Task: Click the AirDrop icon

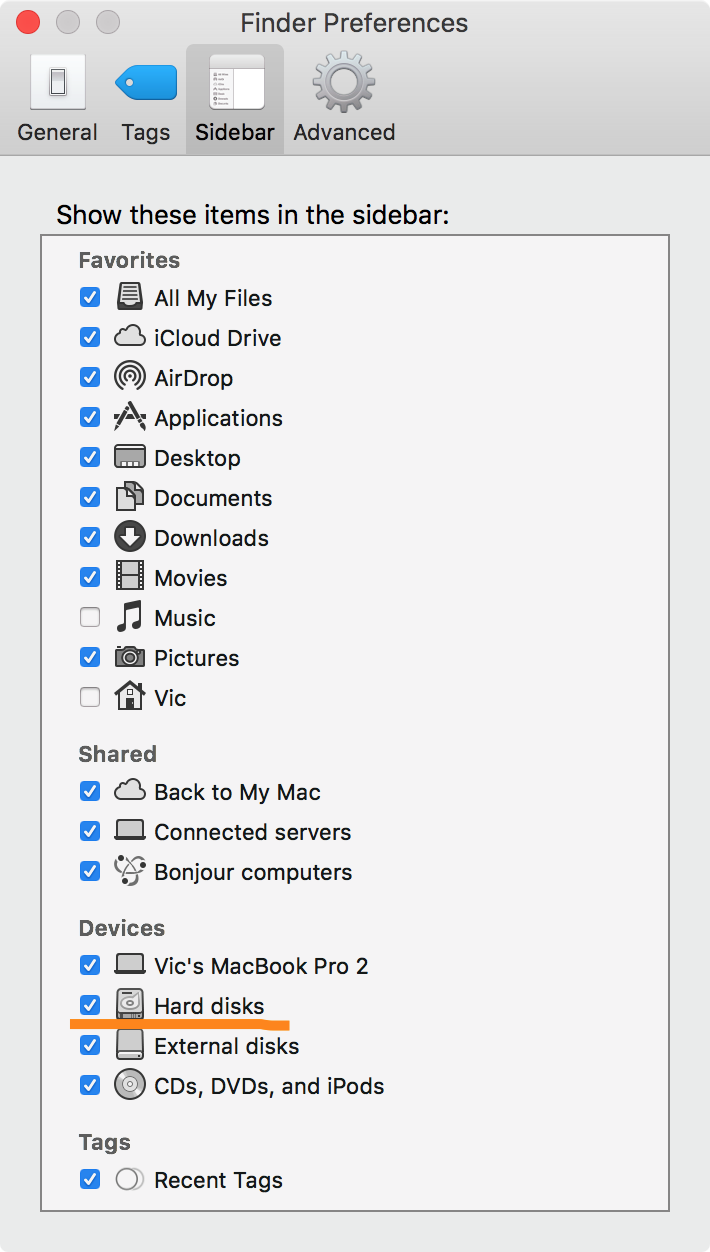Action: [x=130, y=378]
